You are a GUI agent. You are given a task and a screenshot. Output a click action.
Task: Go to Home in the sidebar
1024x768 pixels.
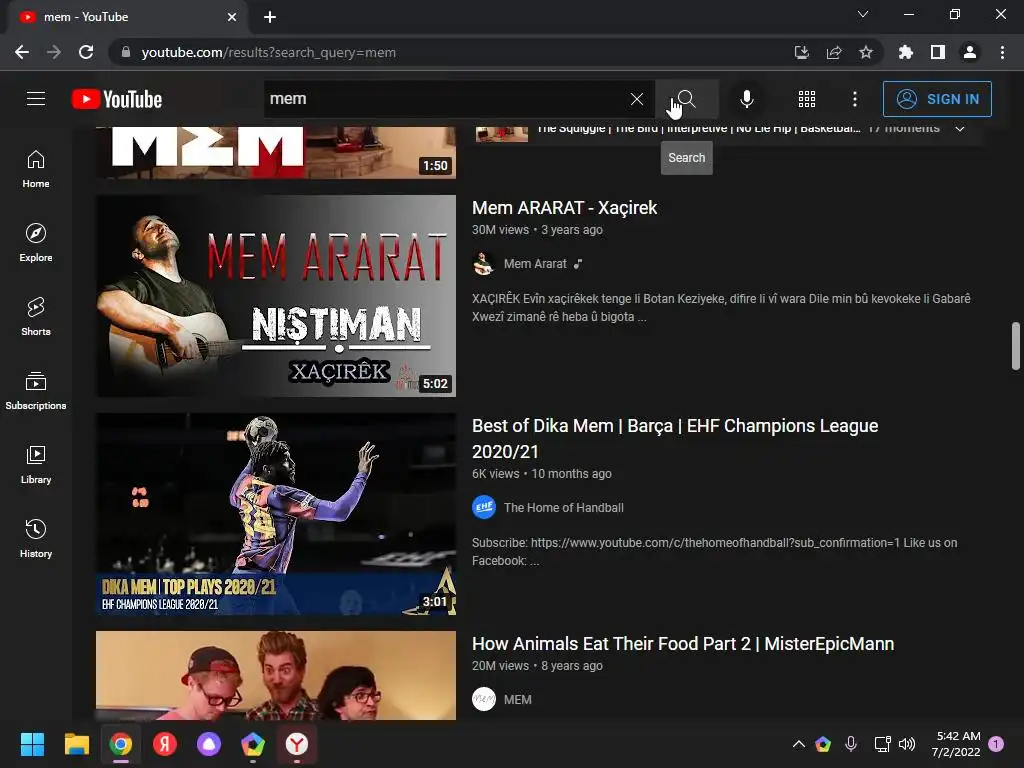point(36,169)
